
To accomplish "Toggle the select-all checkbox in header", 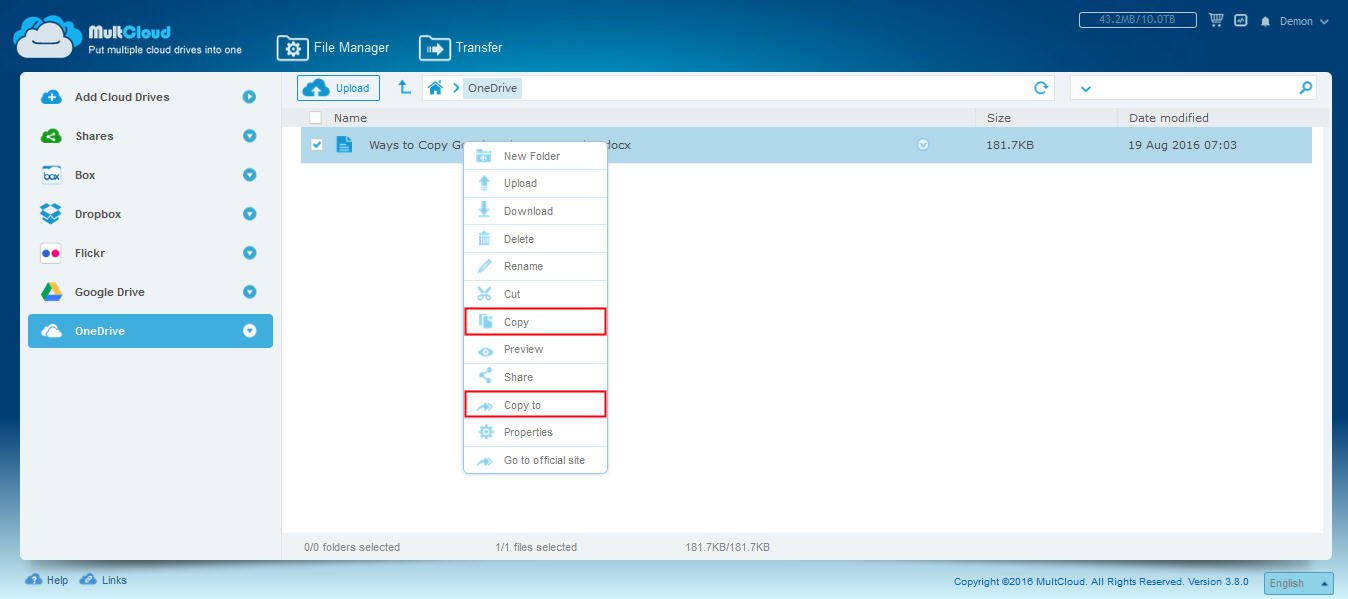I will (x=316, y=118).
